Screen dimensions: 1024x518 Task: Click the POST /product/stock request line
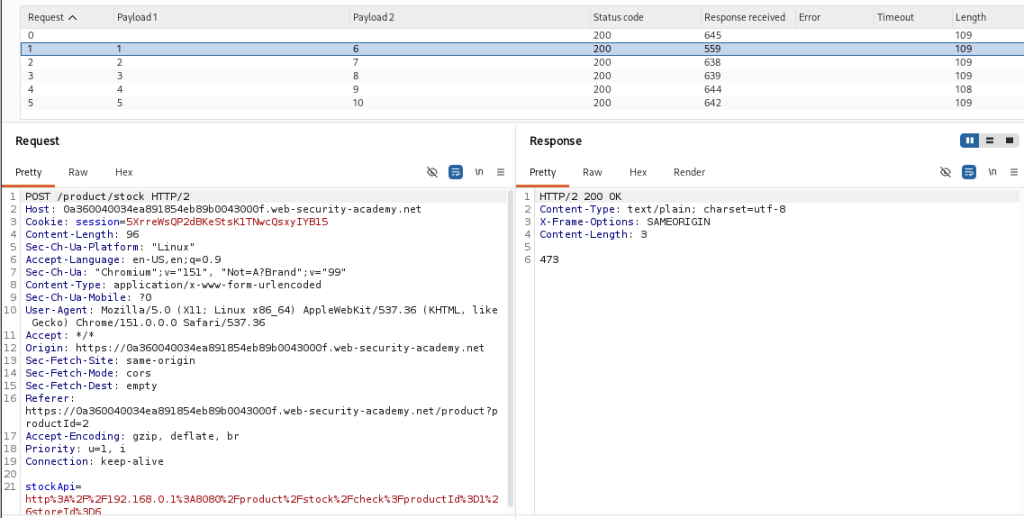(x=108, y=197)
